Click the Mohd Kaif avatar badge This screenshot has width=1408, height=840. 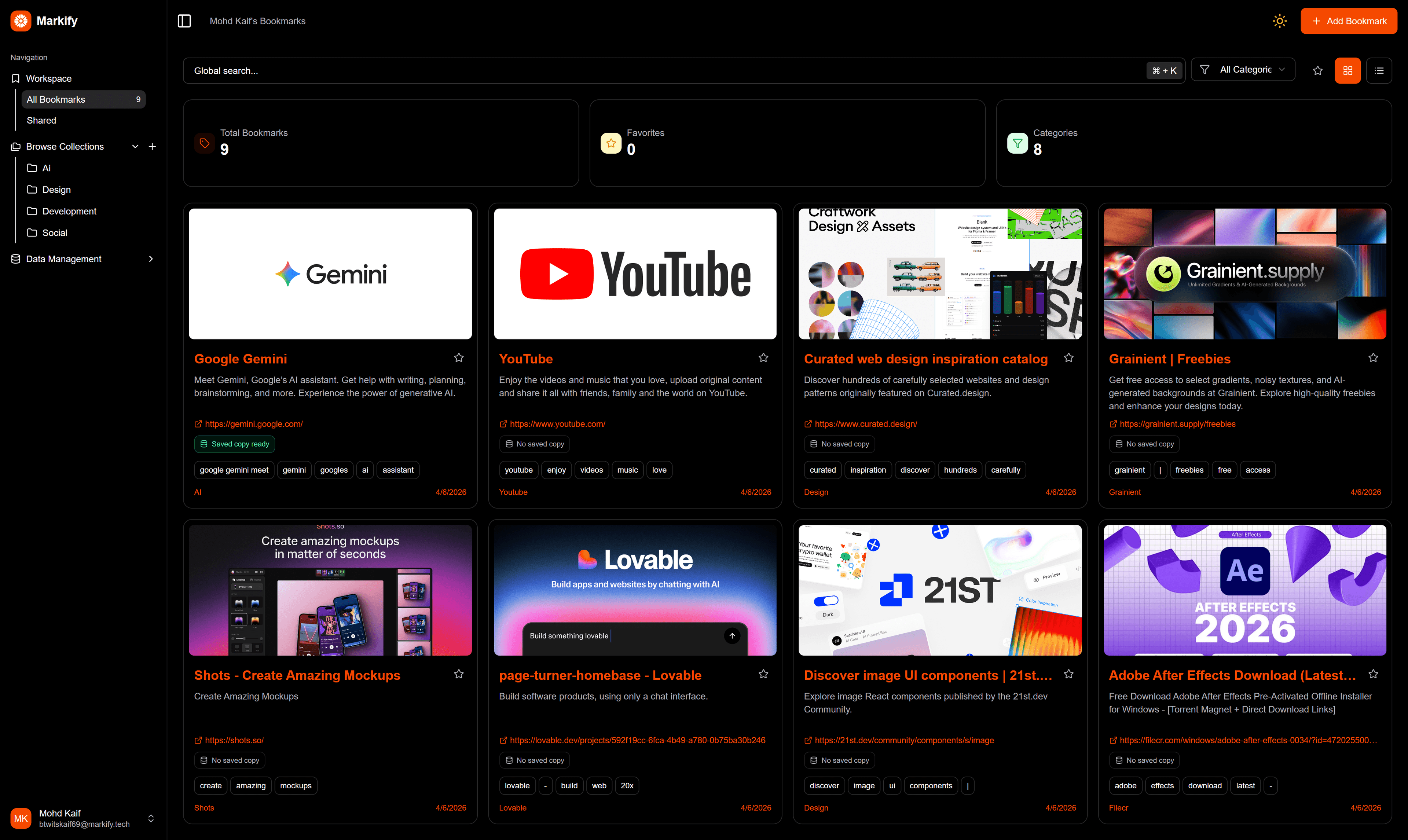tap(21, 818)
